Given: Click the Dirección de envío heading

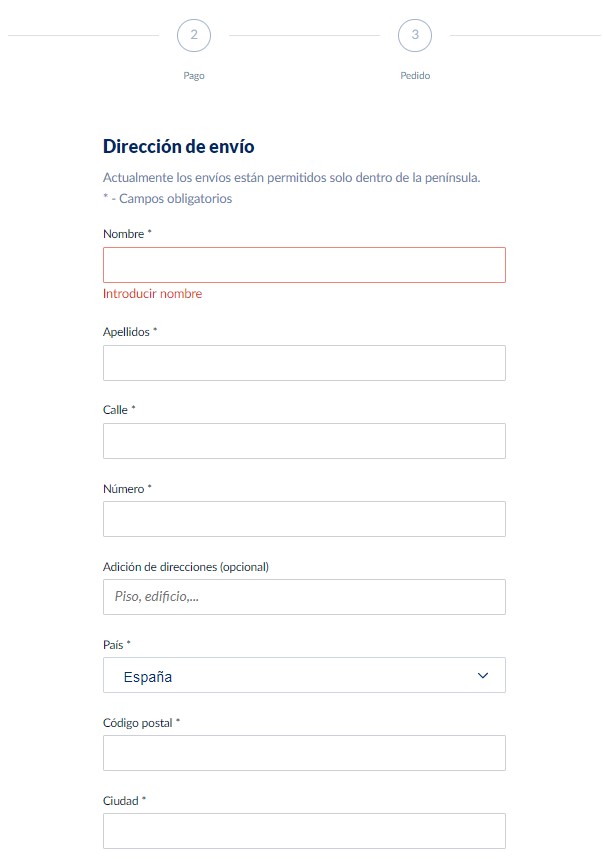Looking at the screenshot, I should pyautogui.click(x=179, y=147).
